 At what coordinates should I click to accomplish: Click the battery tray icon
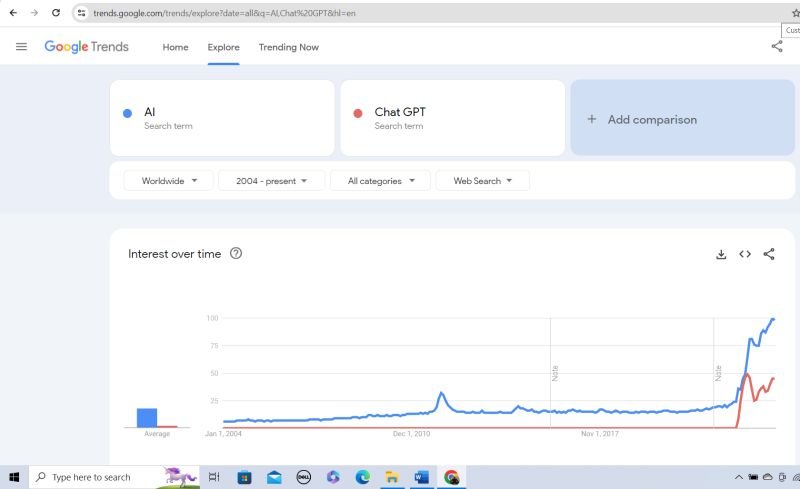(753, 477)
